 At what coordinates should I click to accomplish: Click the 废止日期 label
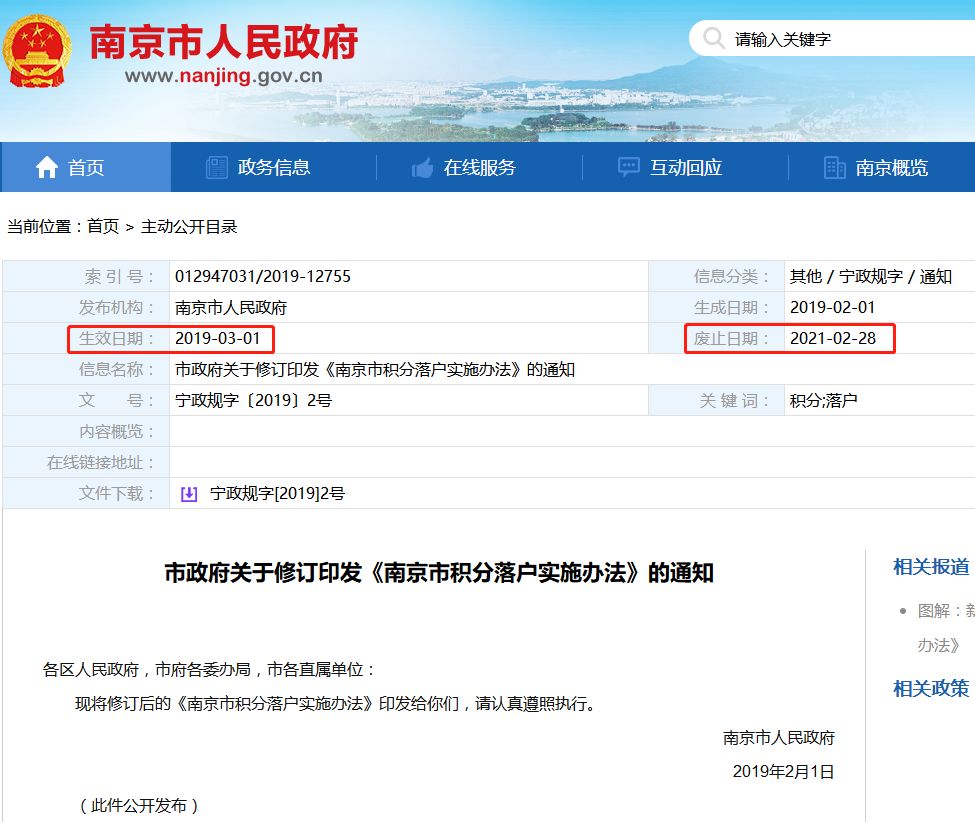[731, 338]
